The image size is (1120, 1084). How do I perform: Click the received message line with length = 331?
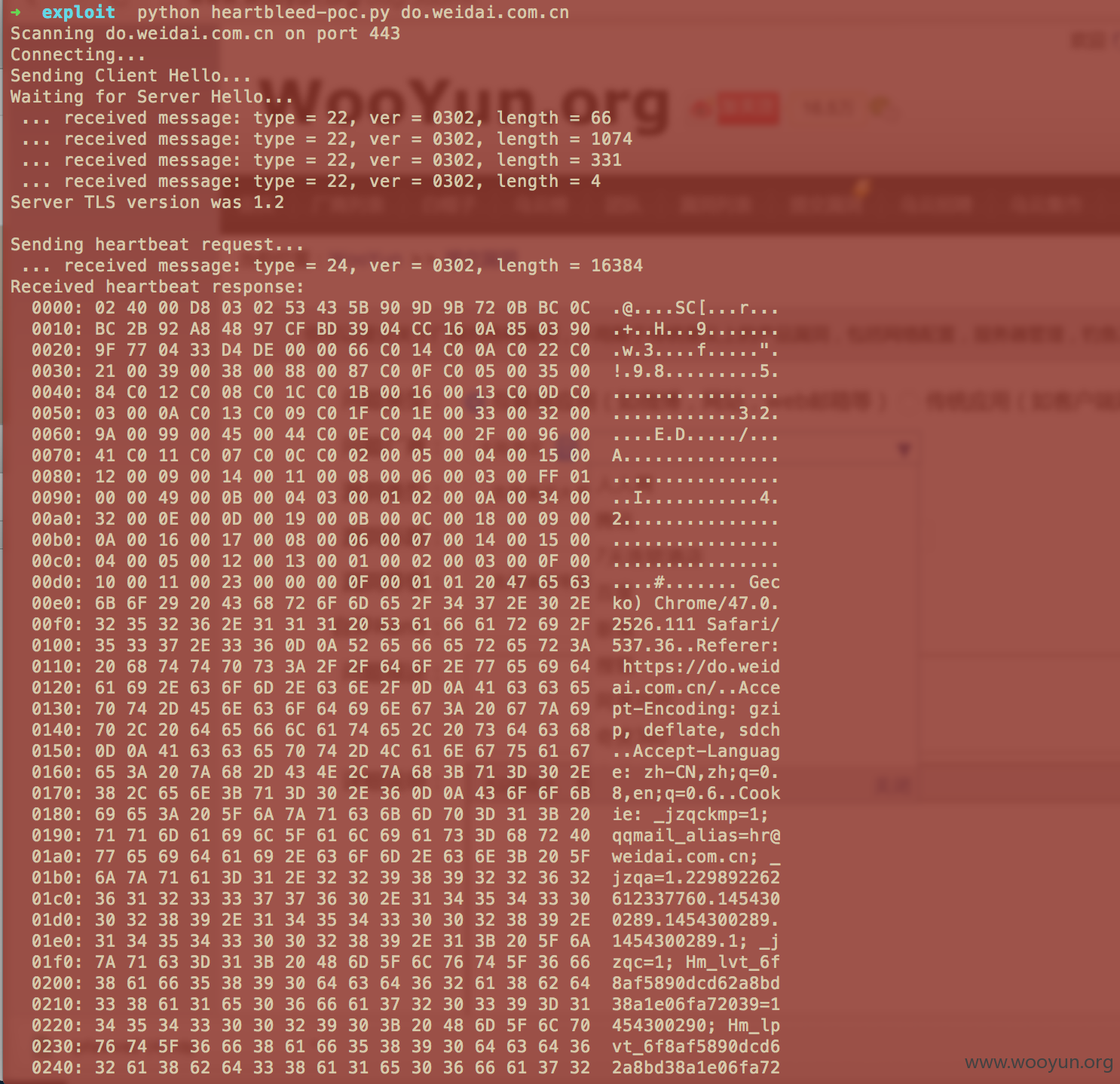click(x=322, y=160)
